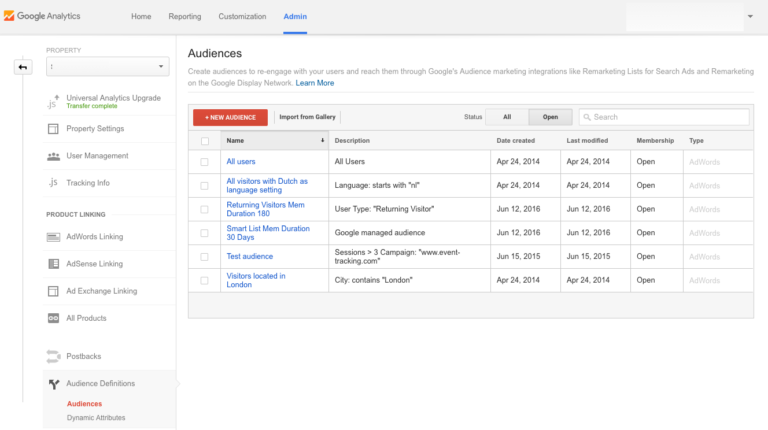This screenshot has height=430, width=768.
Task: Click the New Audience button
Action: (230, 117)
